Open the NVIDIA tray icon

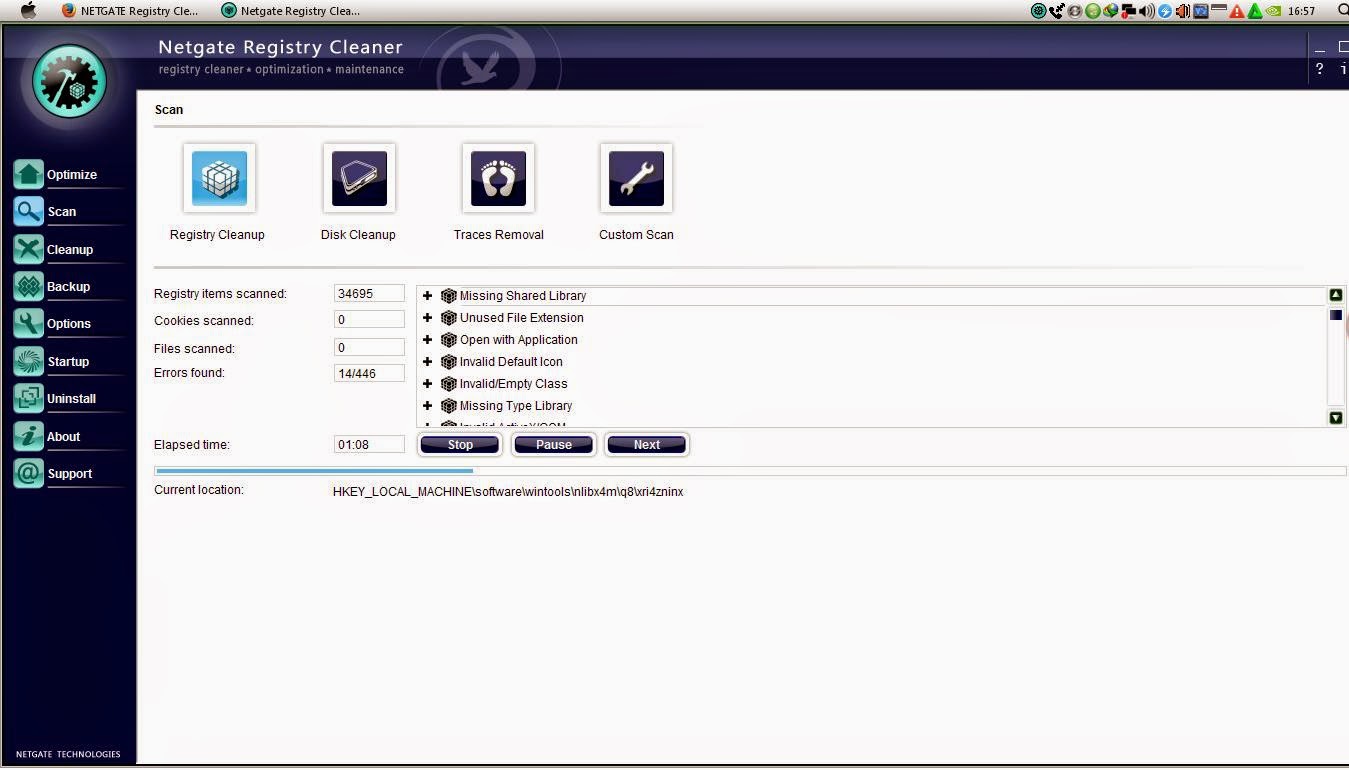tap(1272, 11)
